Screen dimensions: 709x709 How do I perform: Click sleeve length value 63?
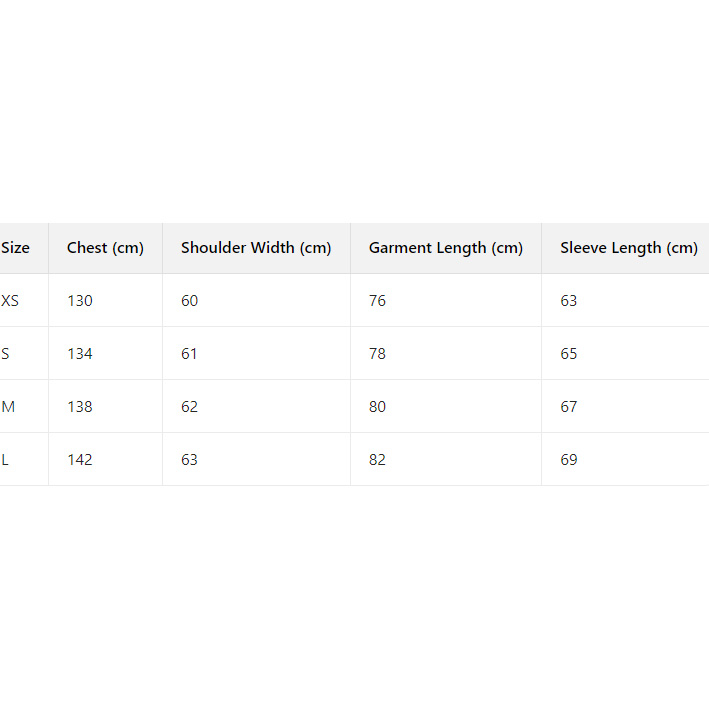pyautogui.click(x=569, y=301)
